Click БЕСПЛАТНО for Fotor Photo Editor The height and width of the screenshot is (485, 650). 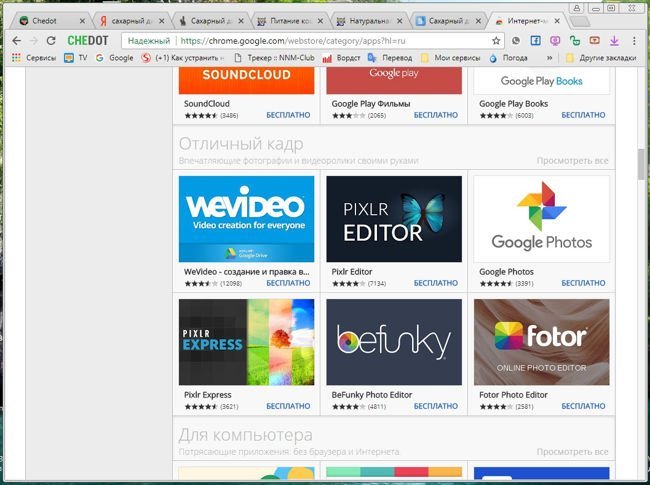click(x=583, y=406)
